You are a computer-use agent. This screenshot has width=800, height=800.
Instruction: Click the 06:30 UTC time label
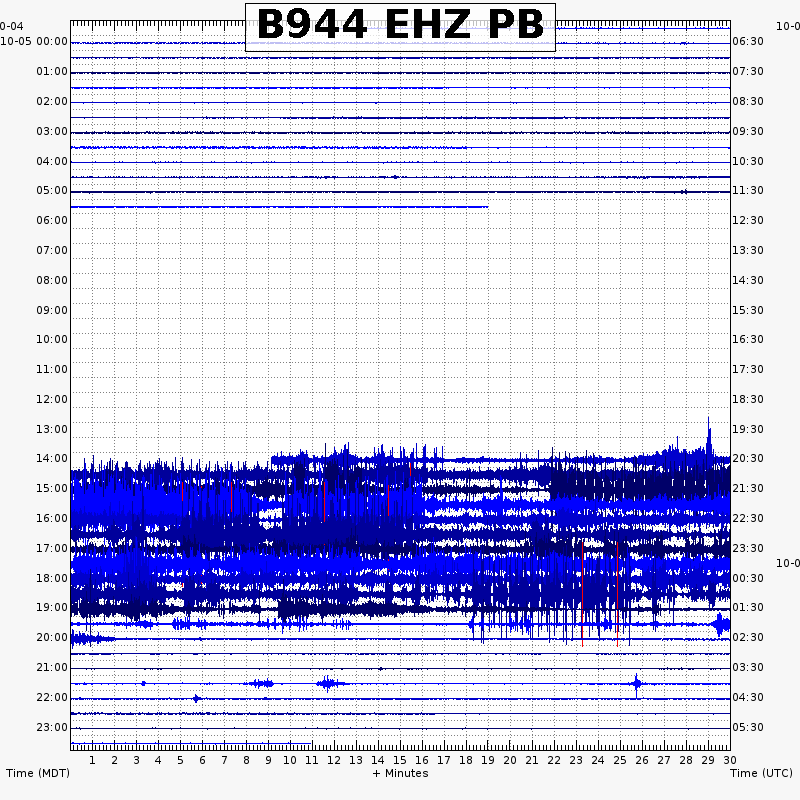(x=748, y=41)
